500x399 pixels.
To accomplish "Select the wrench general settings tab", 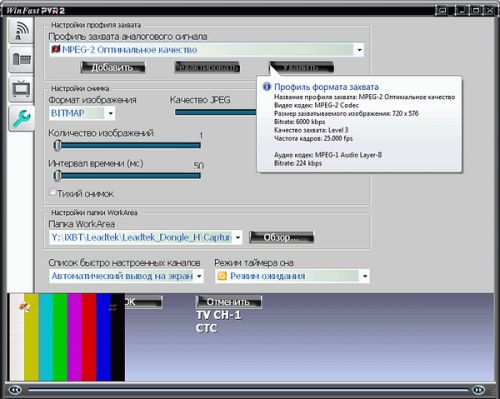I will pos(21,118).
